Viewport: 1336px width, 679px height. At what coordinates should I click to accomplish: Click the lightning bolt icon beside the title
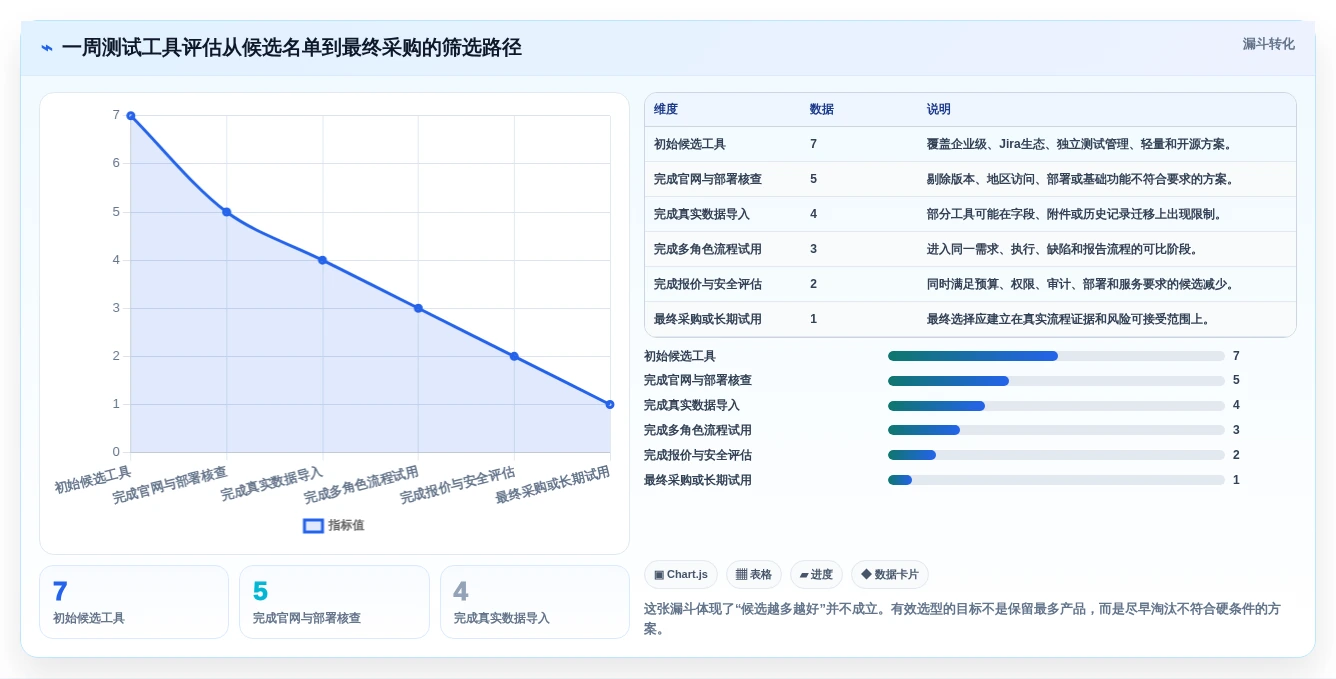tap(47, 48)
